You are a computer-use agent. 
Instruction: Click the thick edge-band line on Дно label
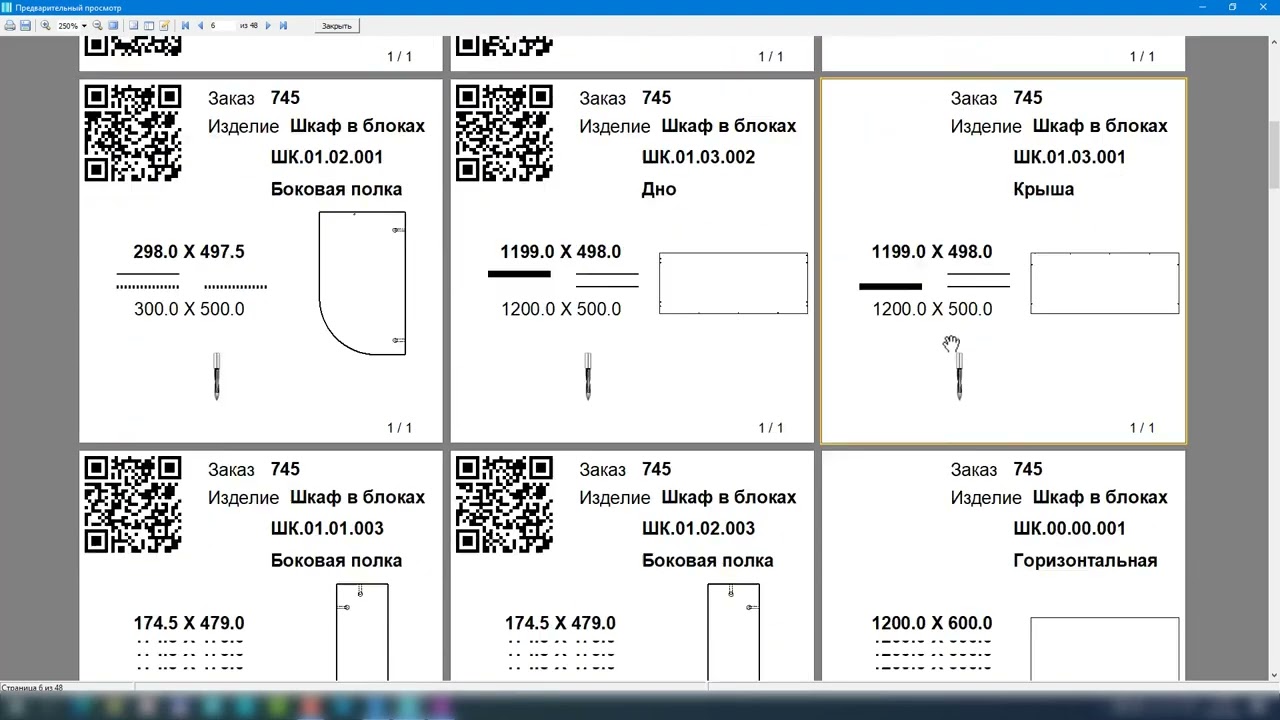point(519,274)
